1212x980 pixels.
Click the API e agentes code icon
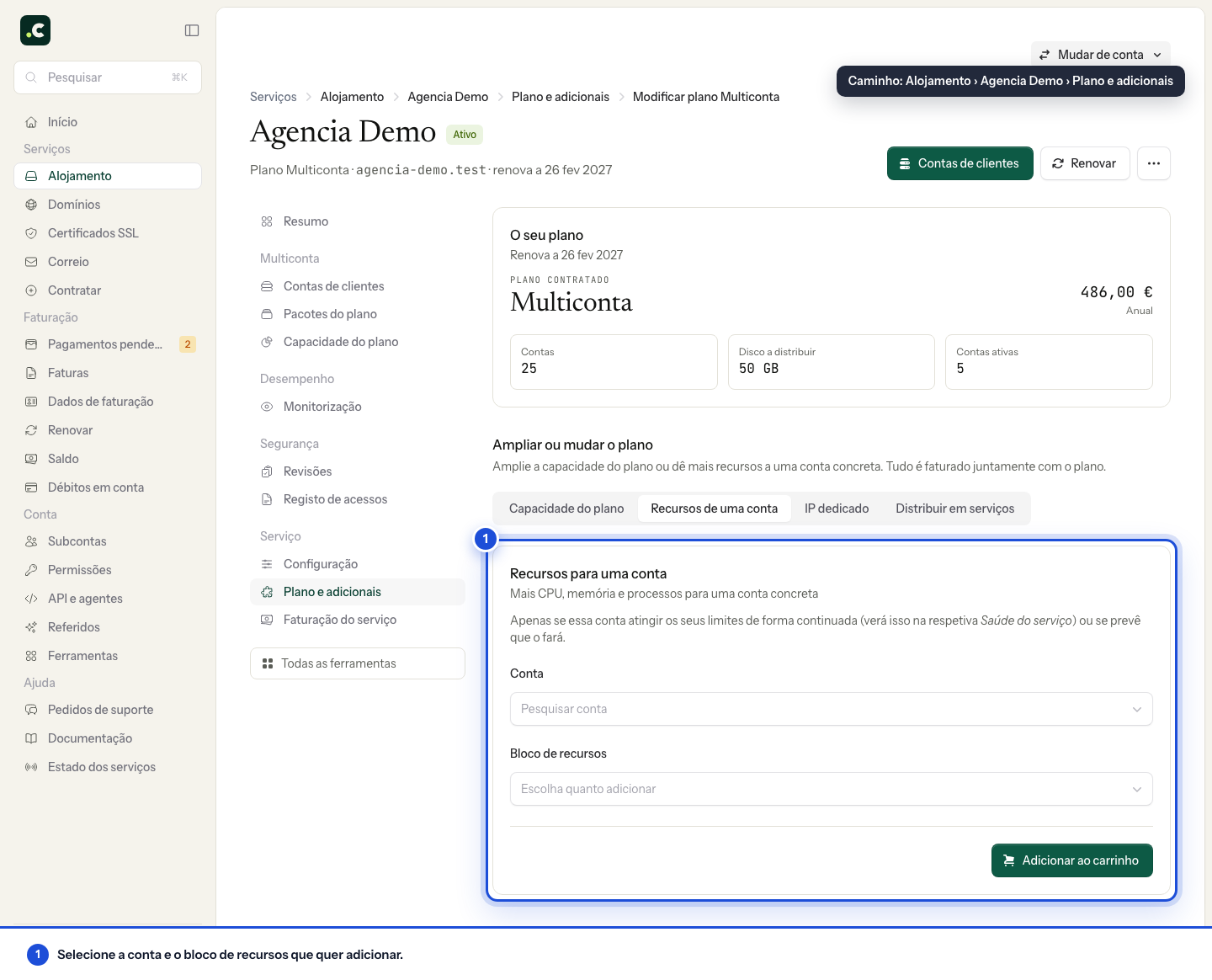pos(31,599)
